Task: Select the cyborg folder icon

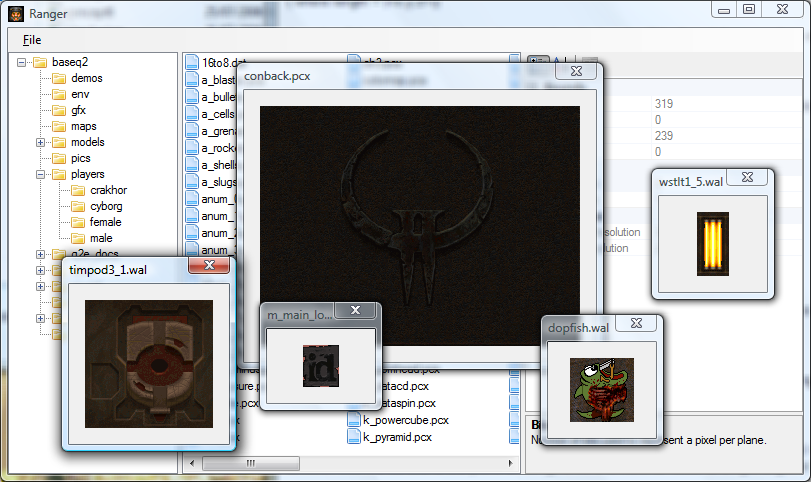Action: (78, 206)
